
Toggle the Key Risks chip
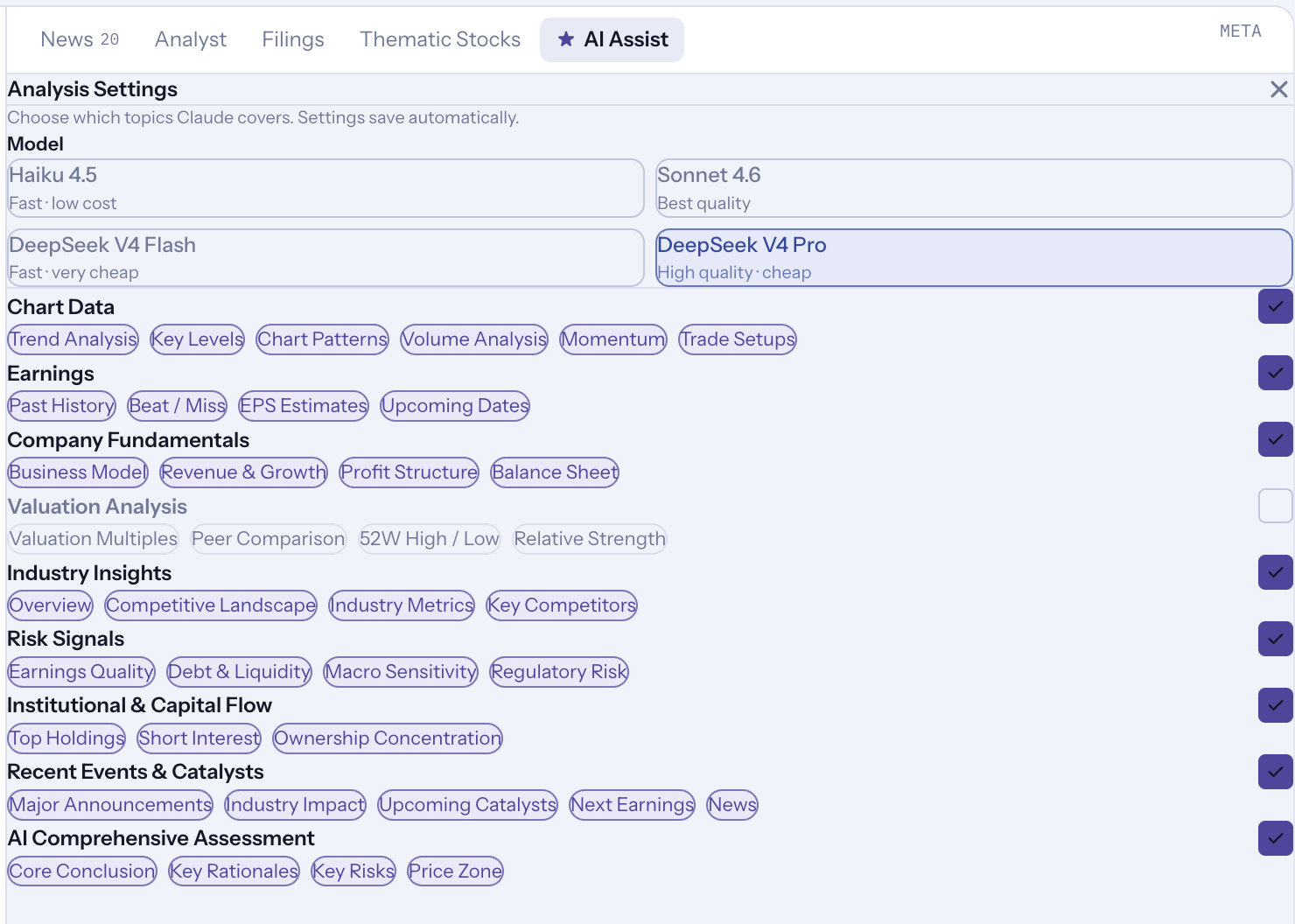(353, 871)
